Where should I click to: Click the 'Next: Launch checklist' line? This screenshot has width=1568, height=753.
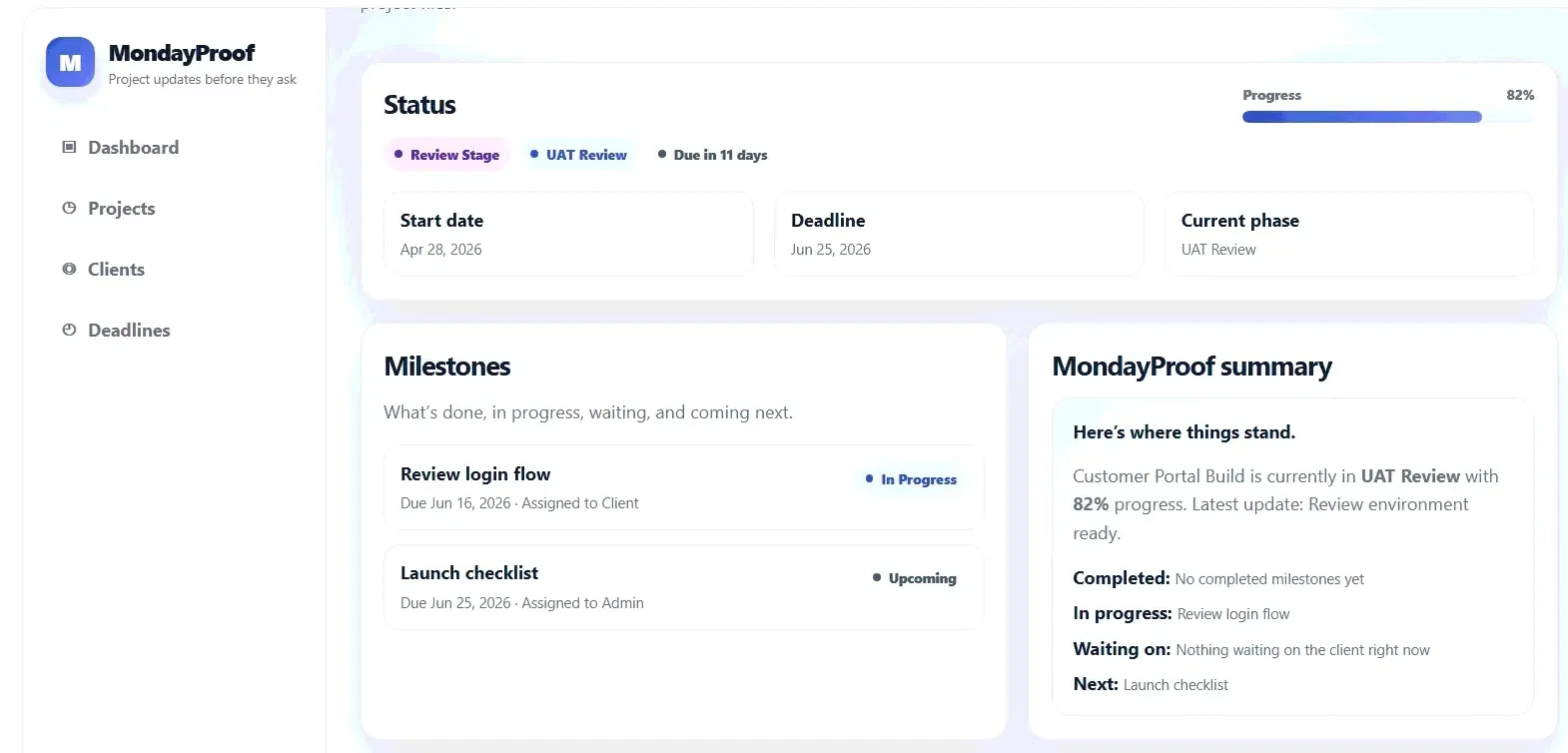point(1151,684)
